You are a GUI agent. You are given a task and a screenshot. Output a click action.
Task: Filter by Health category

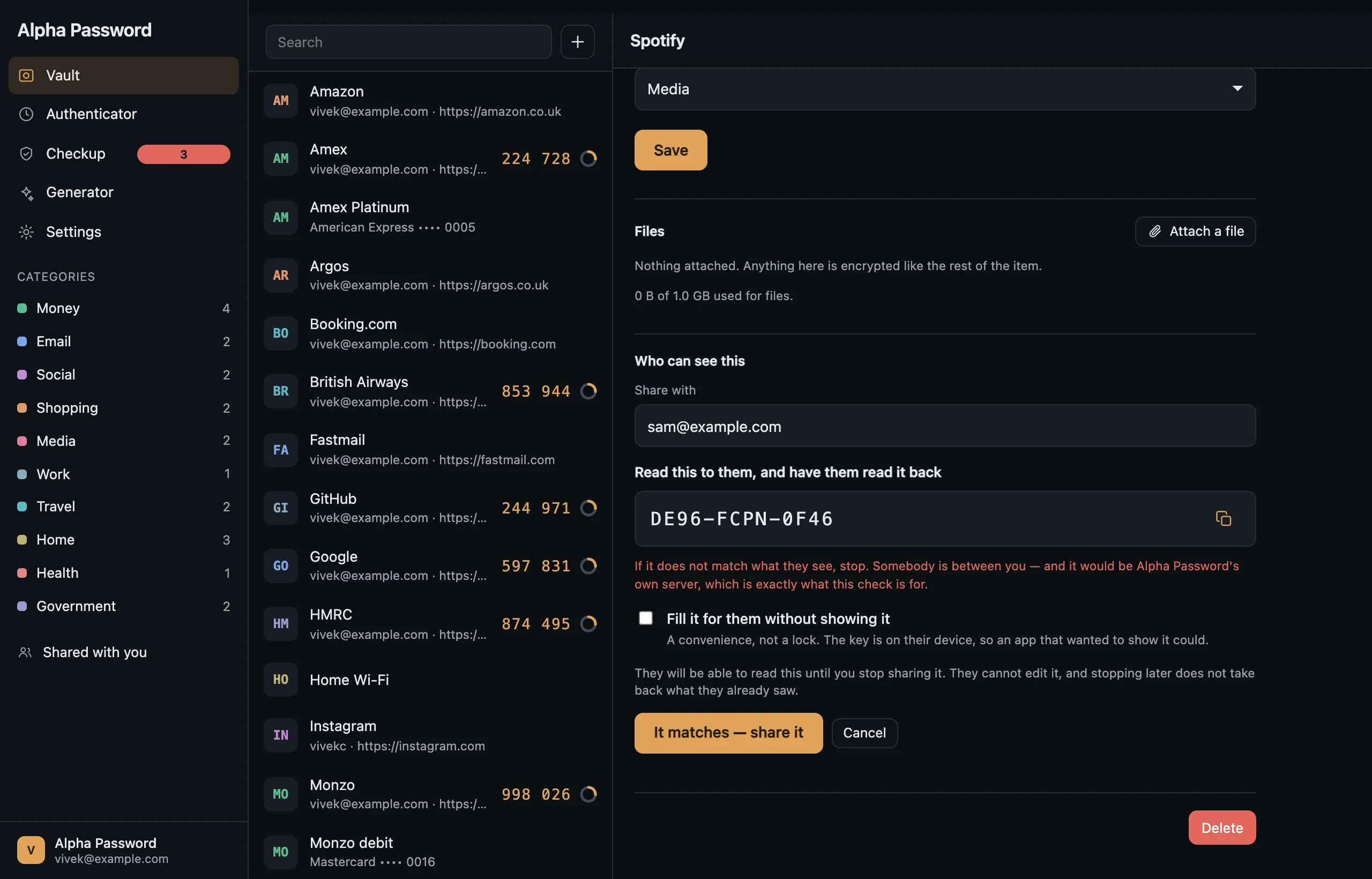123,572
